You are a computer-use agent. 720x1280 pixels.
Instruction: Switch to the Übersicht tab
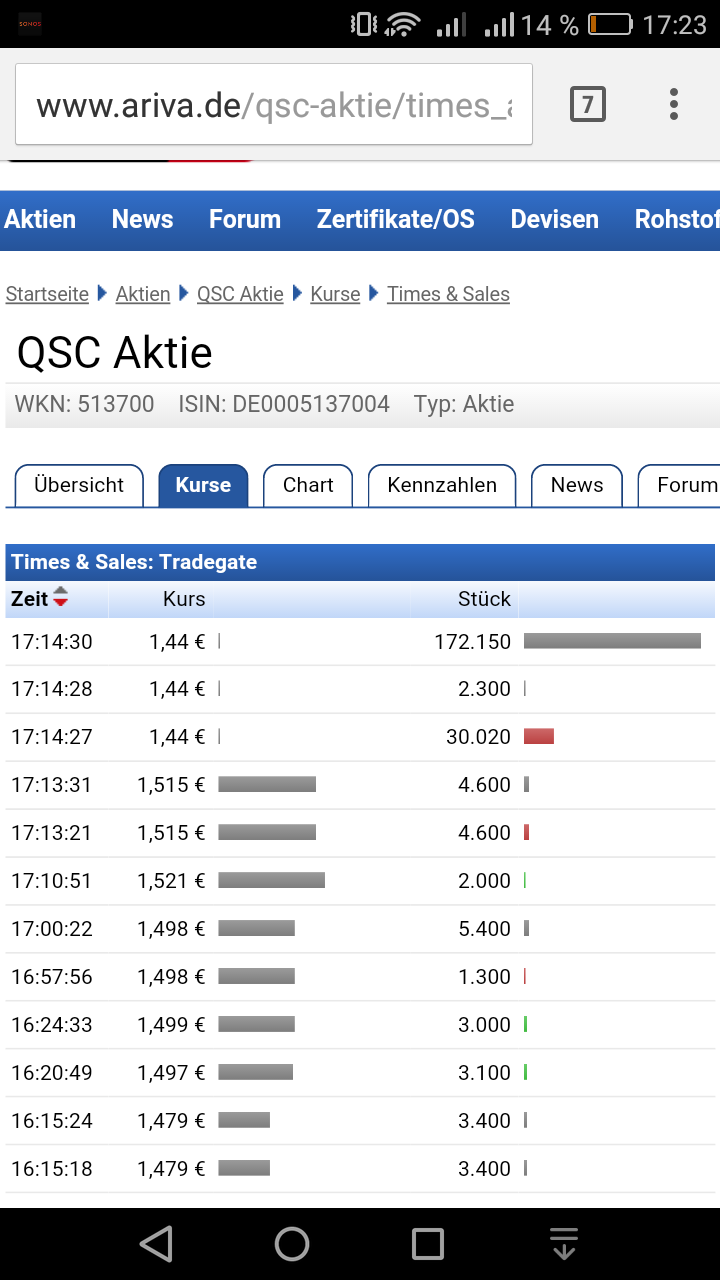(78, 485)
